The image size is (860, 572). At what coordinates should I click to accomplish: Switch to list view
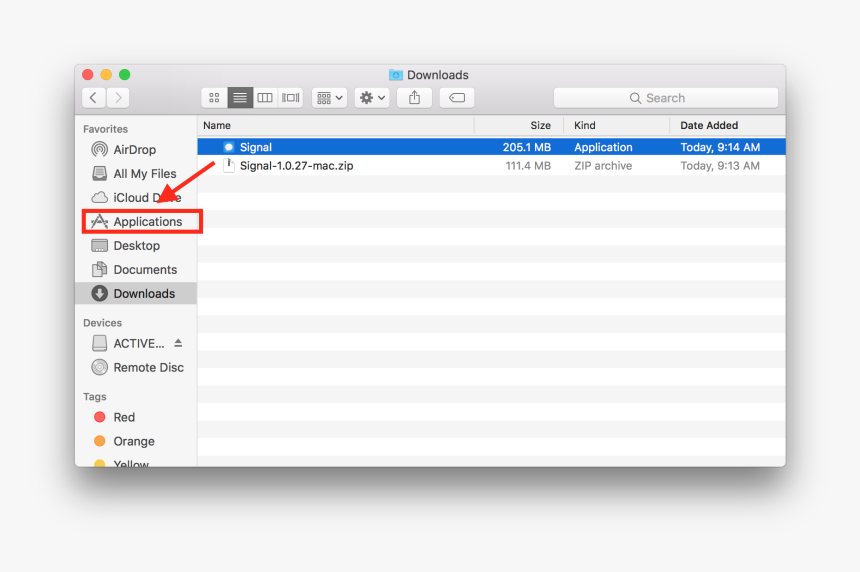coord(240,98)
